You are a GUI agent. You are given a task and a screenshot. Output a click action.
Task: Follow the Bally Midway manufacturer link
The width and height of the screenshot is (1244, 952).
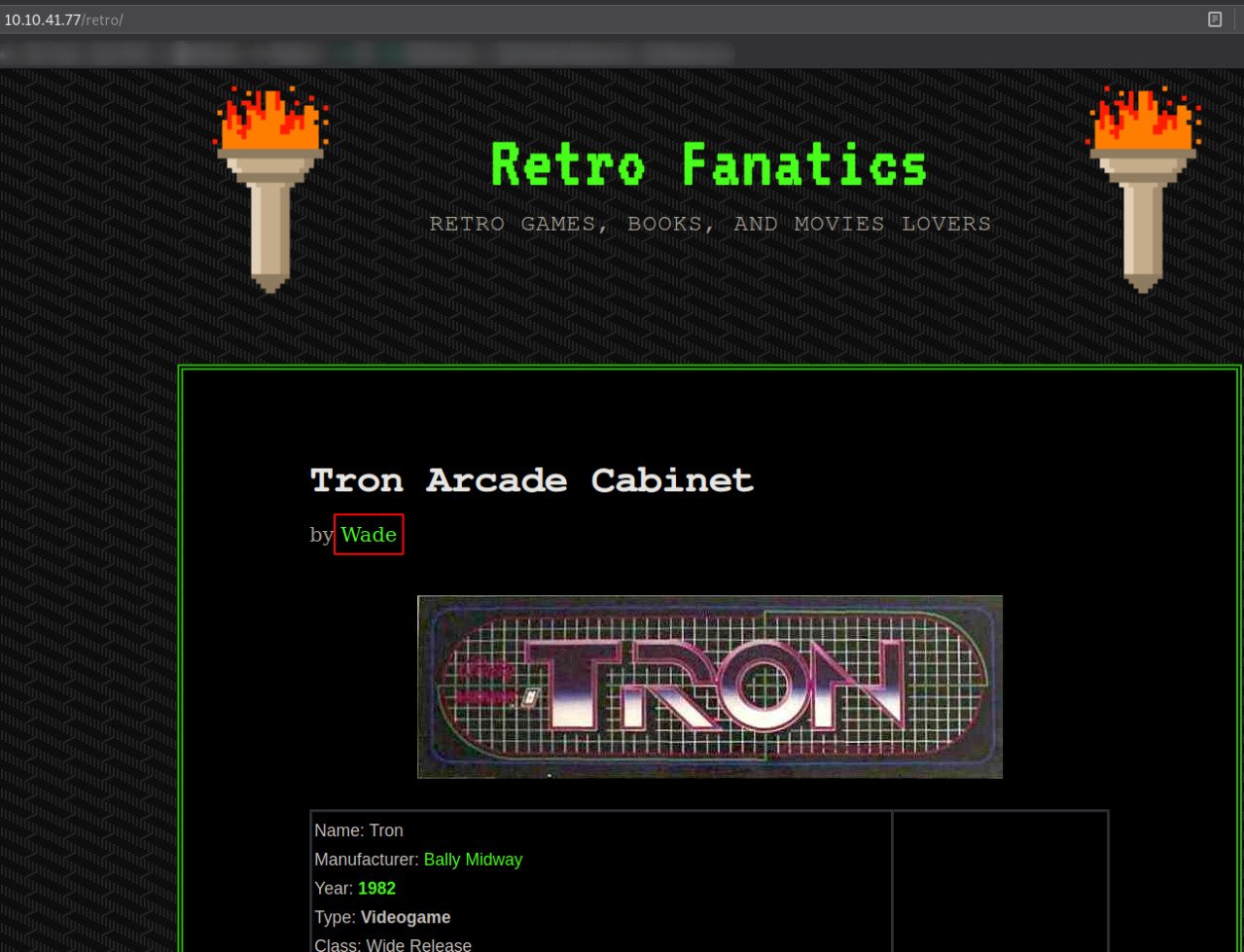(x=473, y=860)
